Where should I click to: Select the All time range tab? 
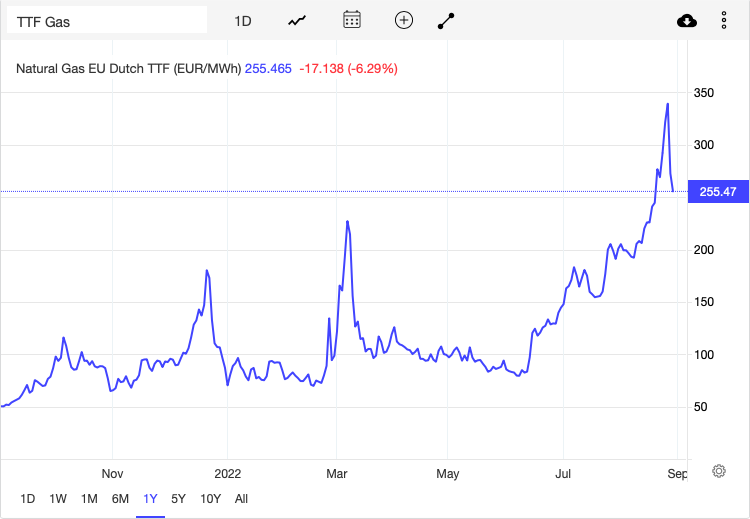point(241,499)
